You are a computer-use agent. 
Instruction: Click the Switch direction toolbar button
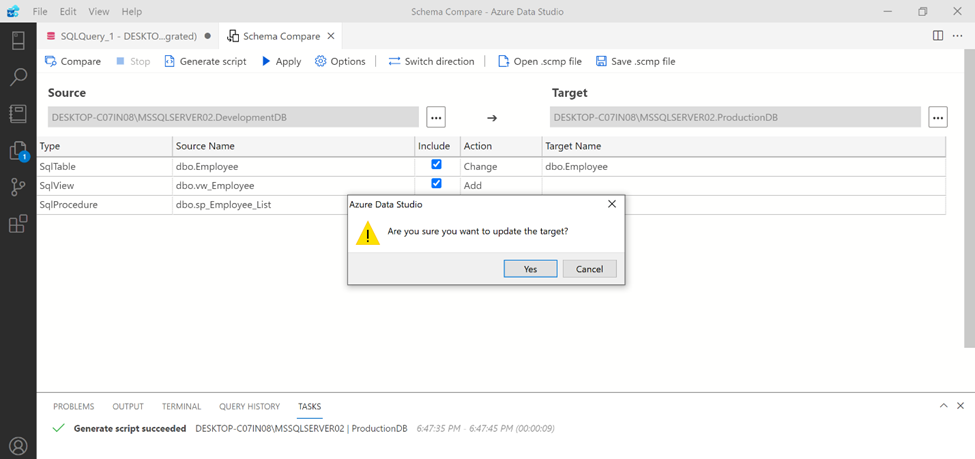pyautogui.click(x=431, y=61)
